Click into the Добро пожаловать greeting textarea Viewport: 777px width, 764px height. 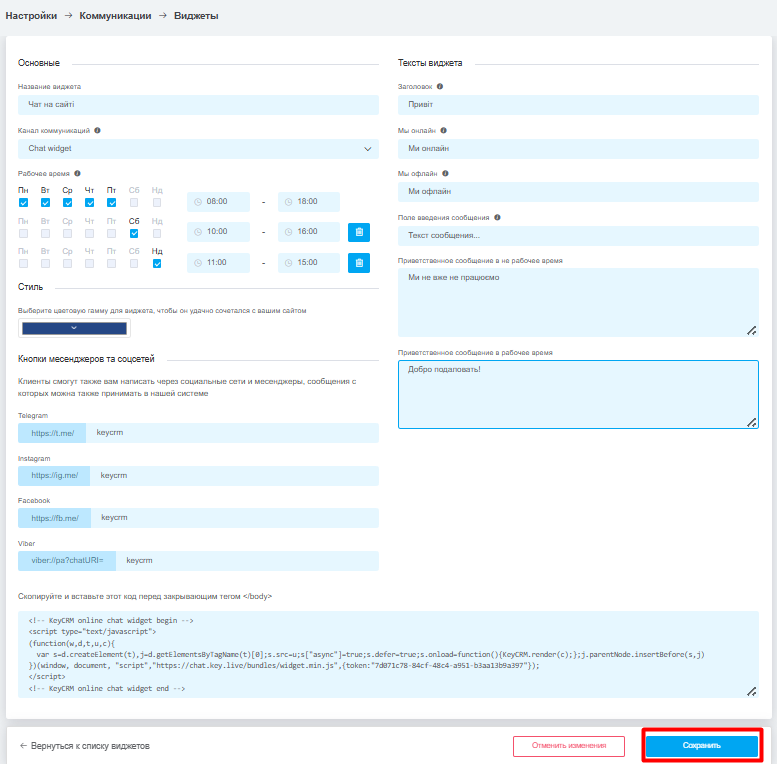pyautogui.click(x=578, y=394)
